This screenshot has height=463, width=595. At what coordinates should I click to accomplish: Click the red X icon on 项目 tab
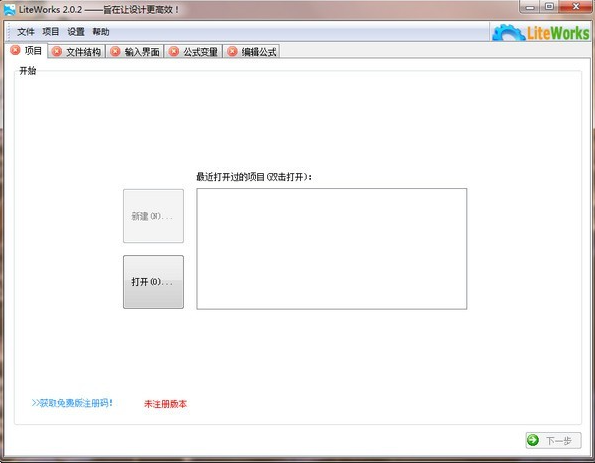click(15, 50)
